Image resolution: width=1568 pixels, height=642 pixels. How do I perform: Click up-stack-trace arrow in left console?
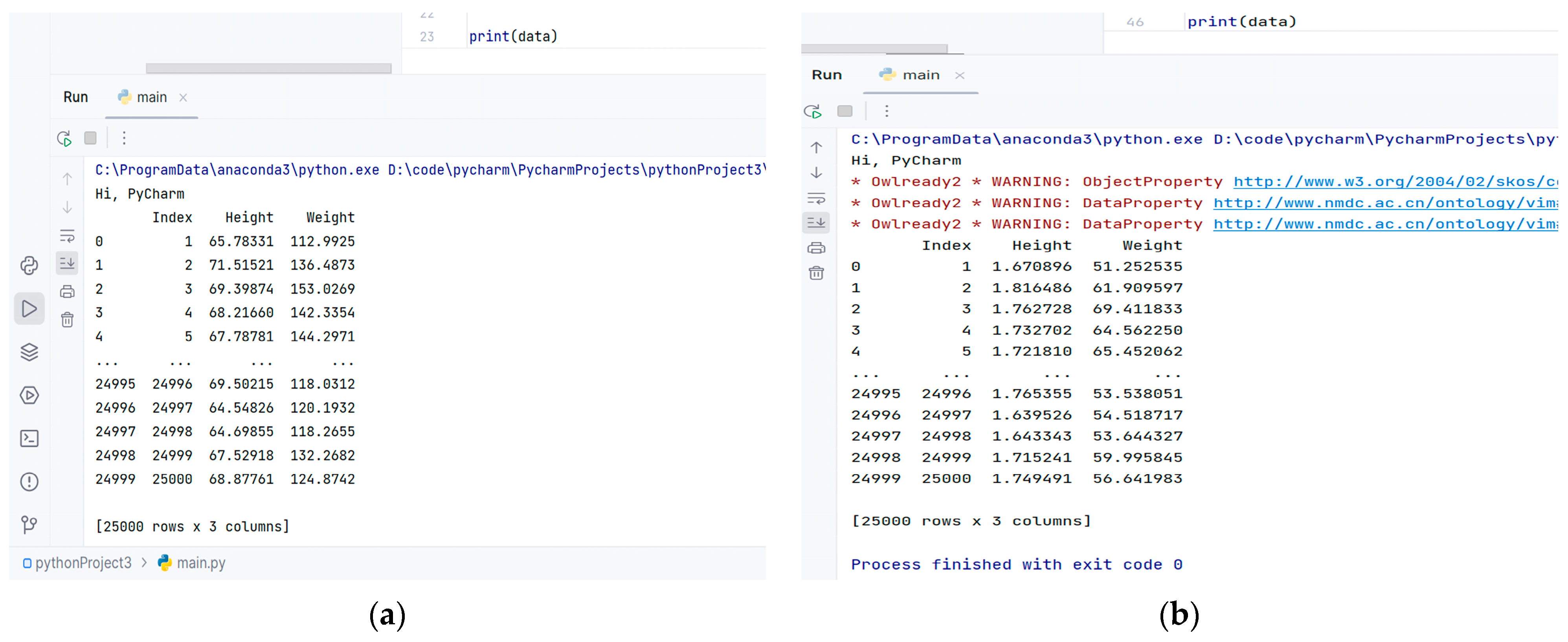tap(68, 179)
